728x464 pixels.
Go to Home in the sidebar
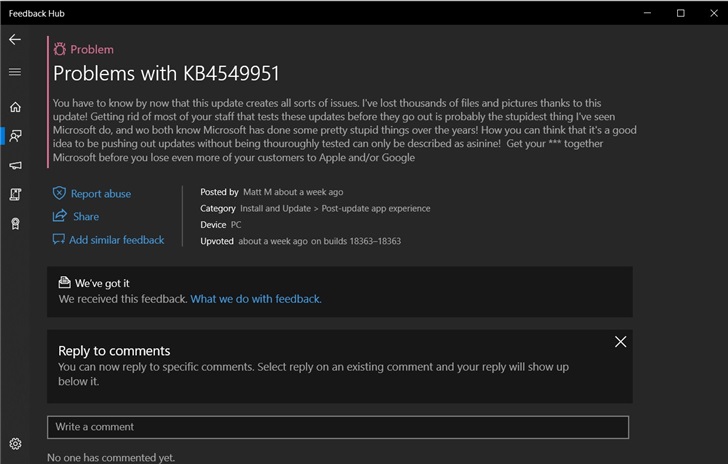[x=15, y=107]
